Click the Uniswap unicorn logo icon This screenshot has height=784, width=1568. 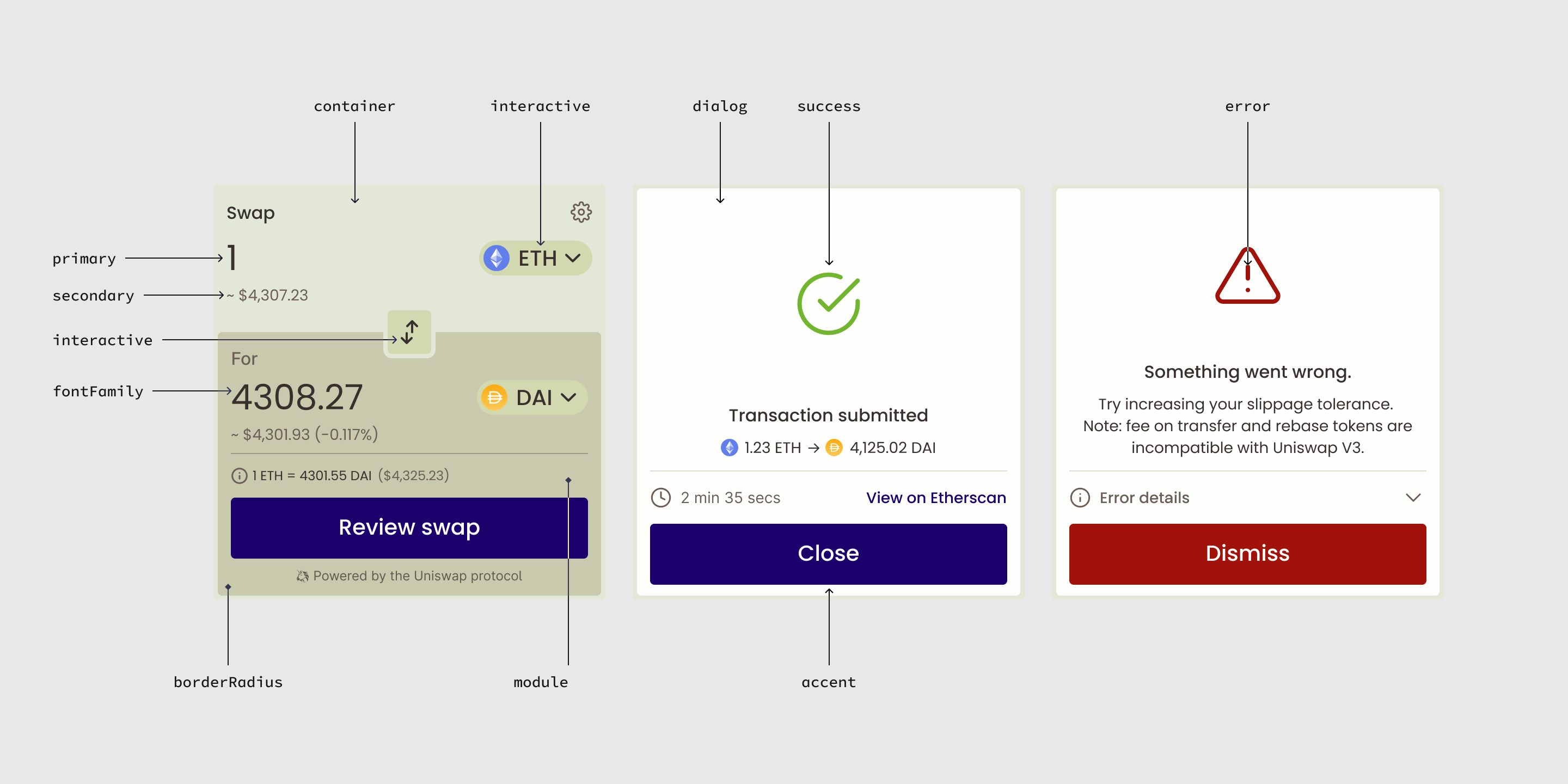pyautogui.click(x=303, y=576)
